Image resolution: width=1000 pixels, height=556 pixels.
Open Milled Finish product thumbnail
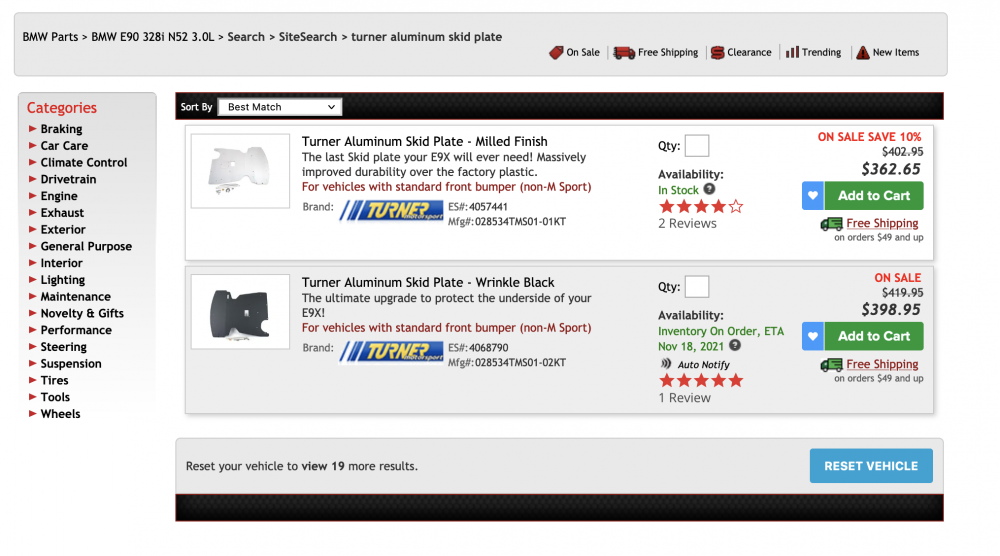pos(240,171)
